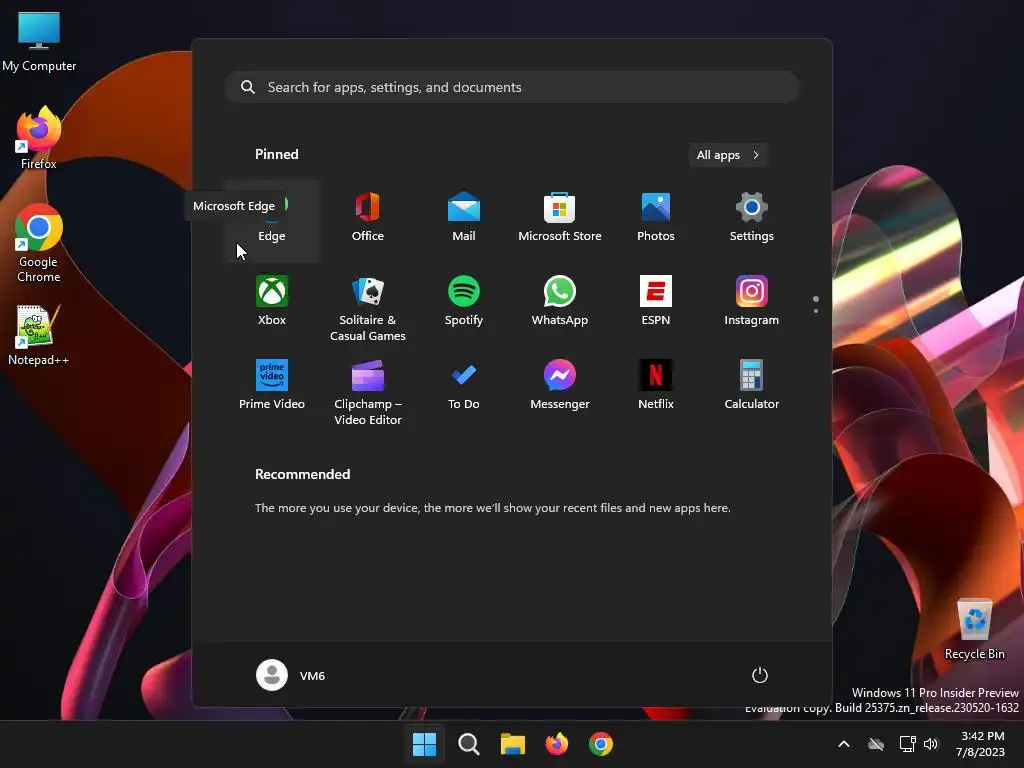
Task: Open the Photos app
Action: (656, 219)
